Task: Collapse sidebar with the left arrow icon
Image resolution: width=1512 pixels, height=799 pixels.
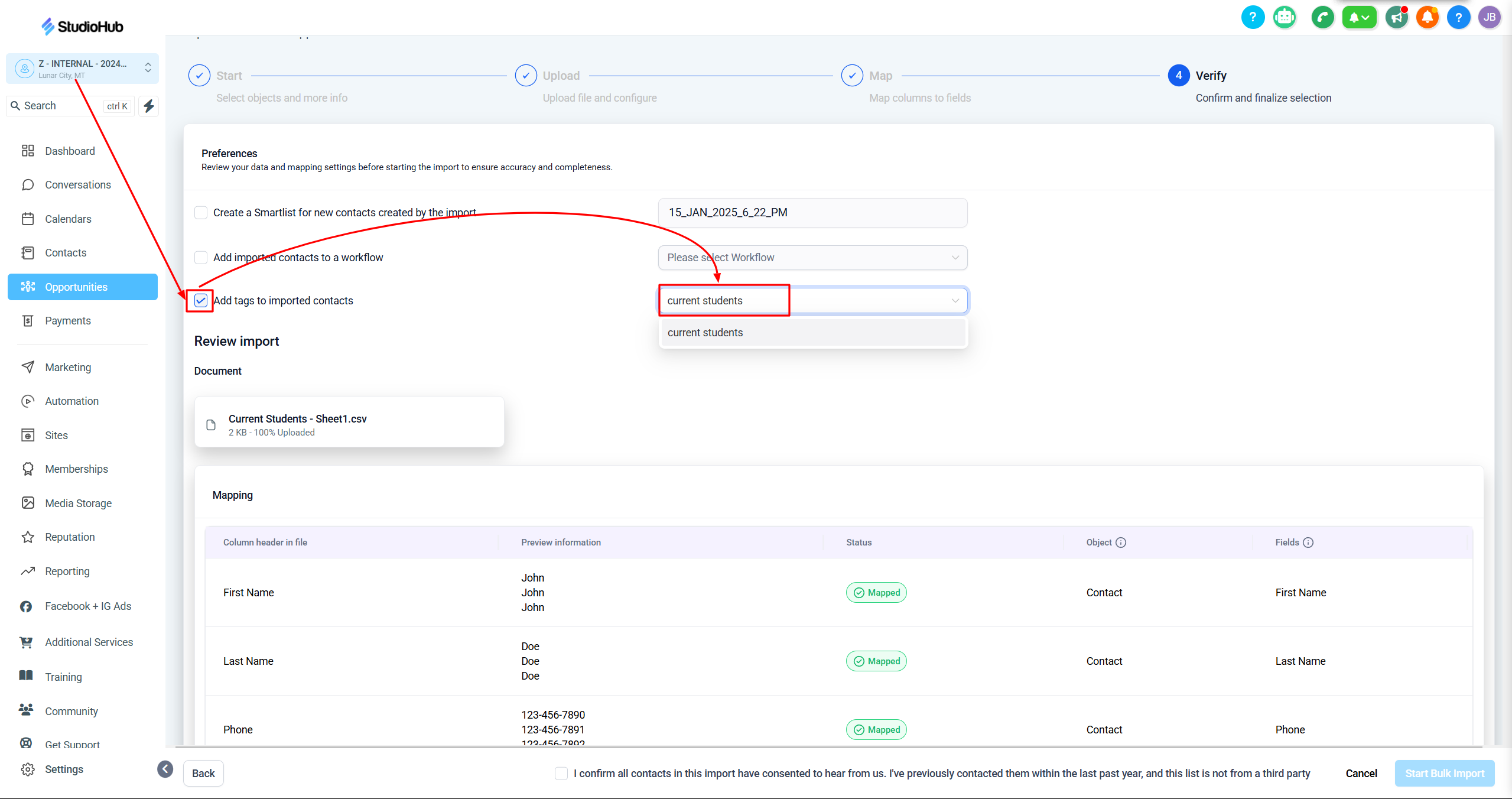Action: [165, 769]
